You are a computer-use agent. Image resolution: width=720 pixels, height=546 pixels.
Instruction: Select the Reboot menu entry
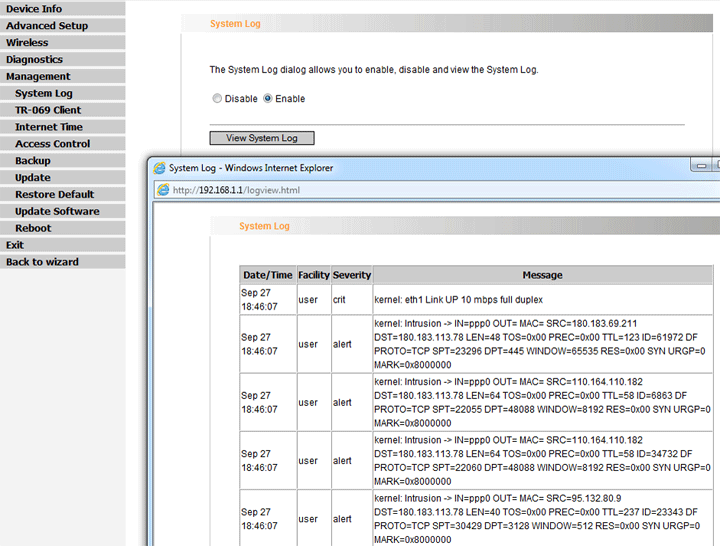coord(62,228)
